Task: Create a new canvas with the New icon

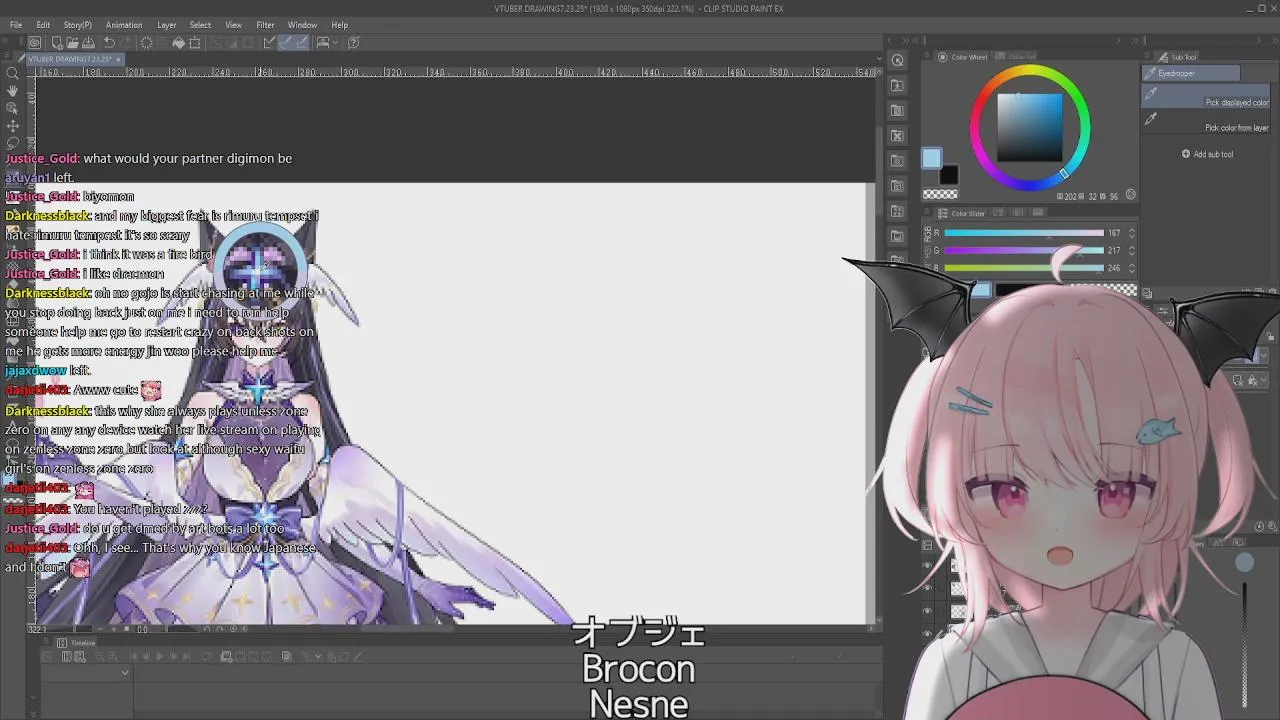Action: (58, 43)
